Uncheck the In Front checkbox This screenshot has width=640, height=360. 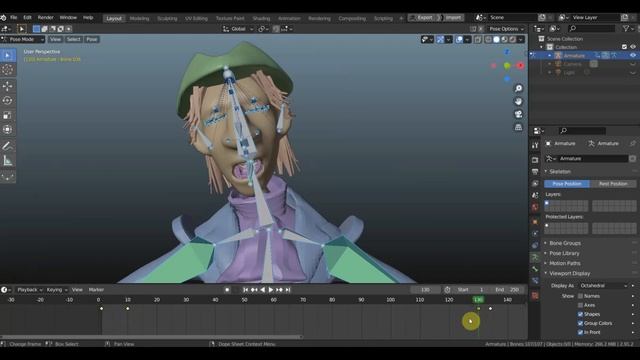pyautogui.click(x=580, y=332)
